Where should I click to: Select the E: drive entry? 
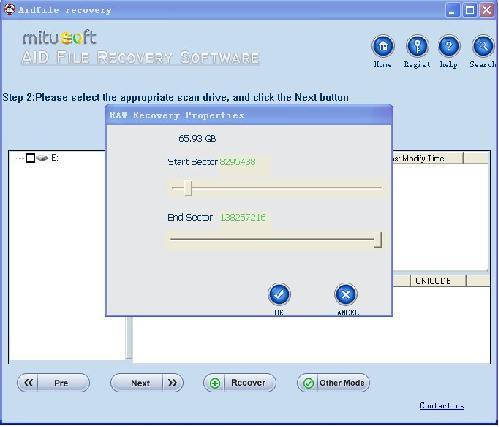(x=55, y=158)
